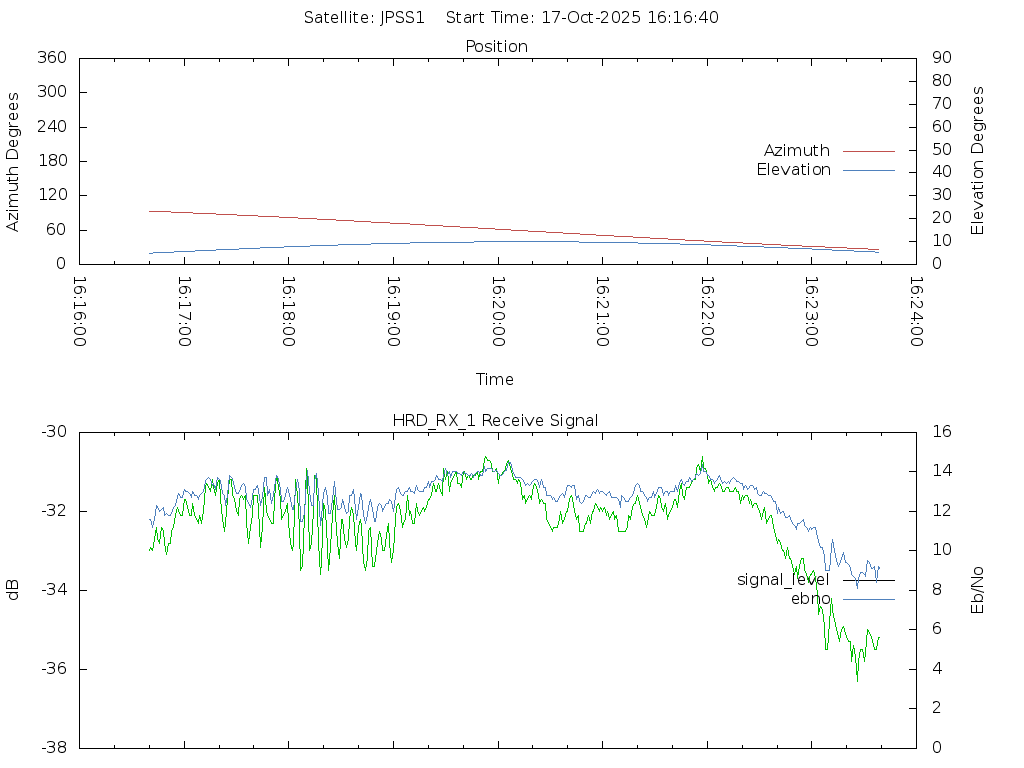Click the ebno legend entry

tap(811, 599)
